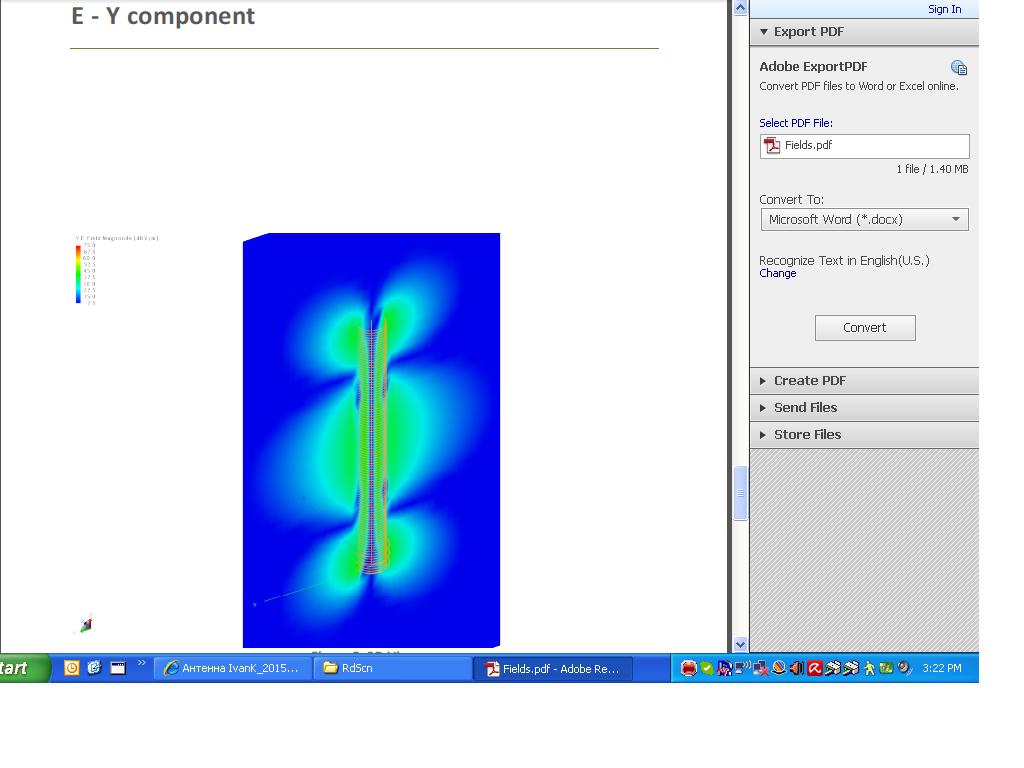Click the 3D axis orientation icon on page

(x=86, y=624)
